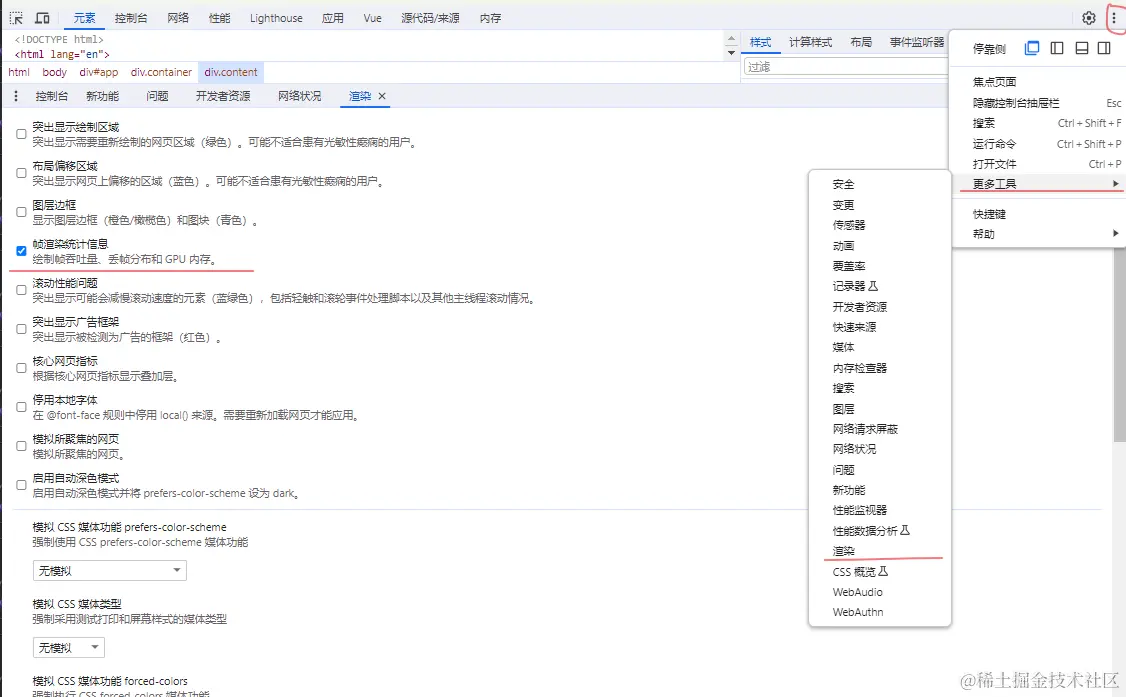Choose 运行命令 in main menu

(1038, 144)
